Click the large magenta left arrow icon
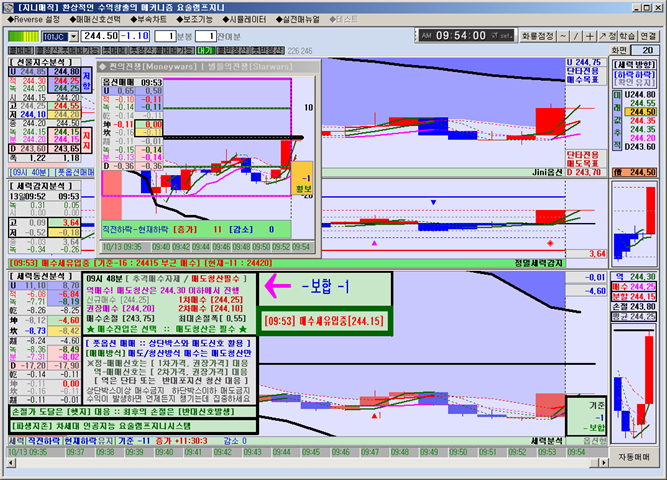This screenshot has width=667, height=480. [277, 286]
